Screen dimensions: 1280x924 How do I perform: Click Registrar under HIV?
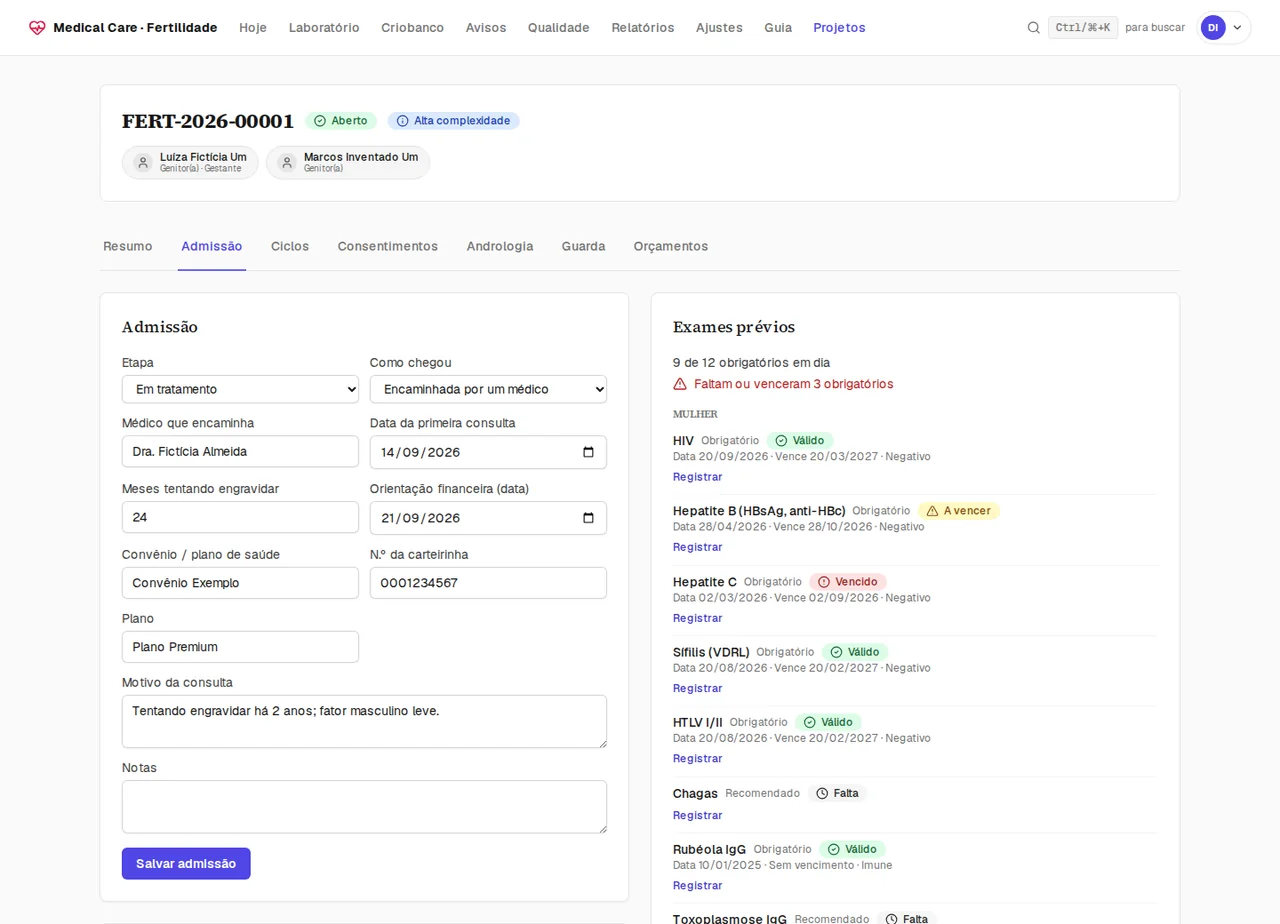click(698, 477)
